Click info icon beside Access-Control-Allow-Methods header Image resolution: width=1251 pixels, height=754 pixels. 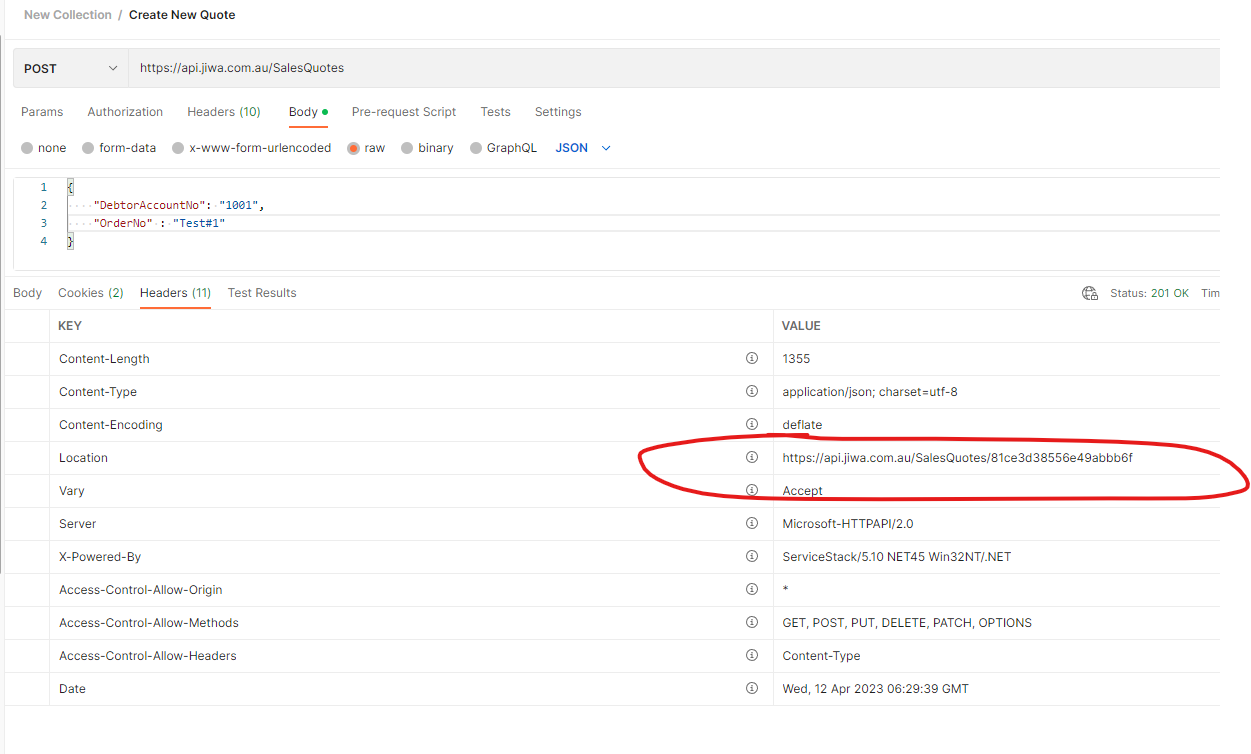pyautogui.click(x=752, y=622)
